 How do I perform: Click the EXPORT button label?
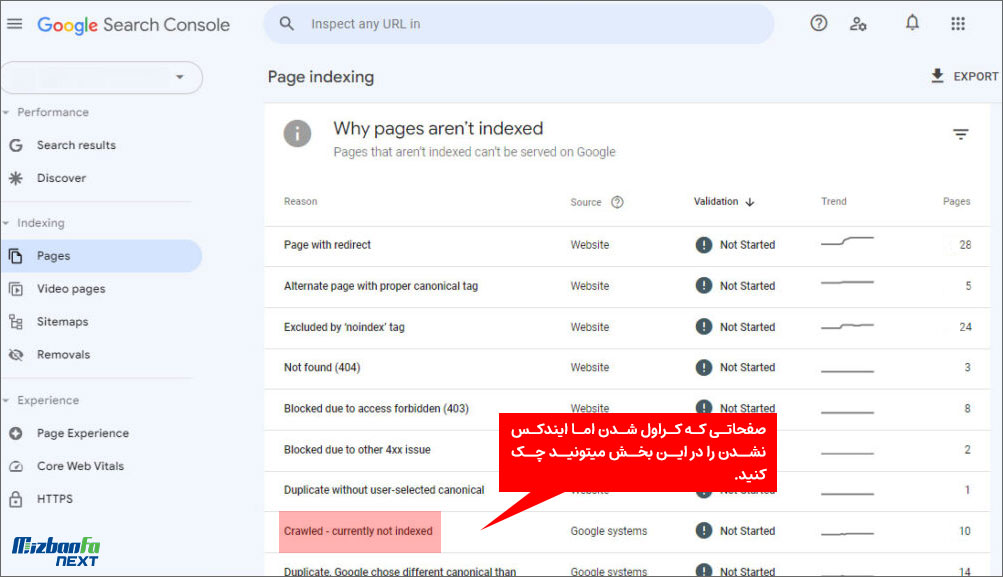pos(975,76)
